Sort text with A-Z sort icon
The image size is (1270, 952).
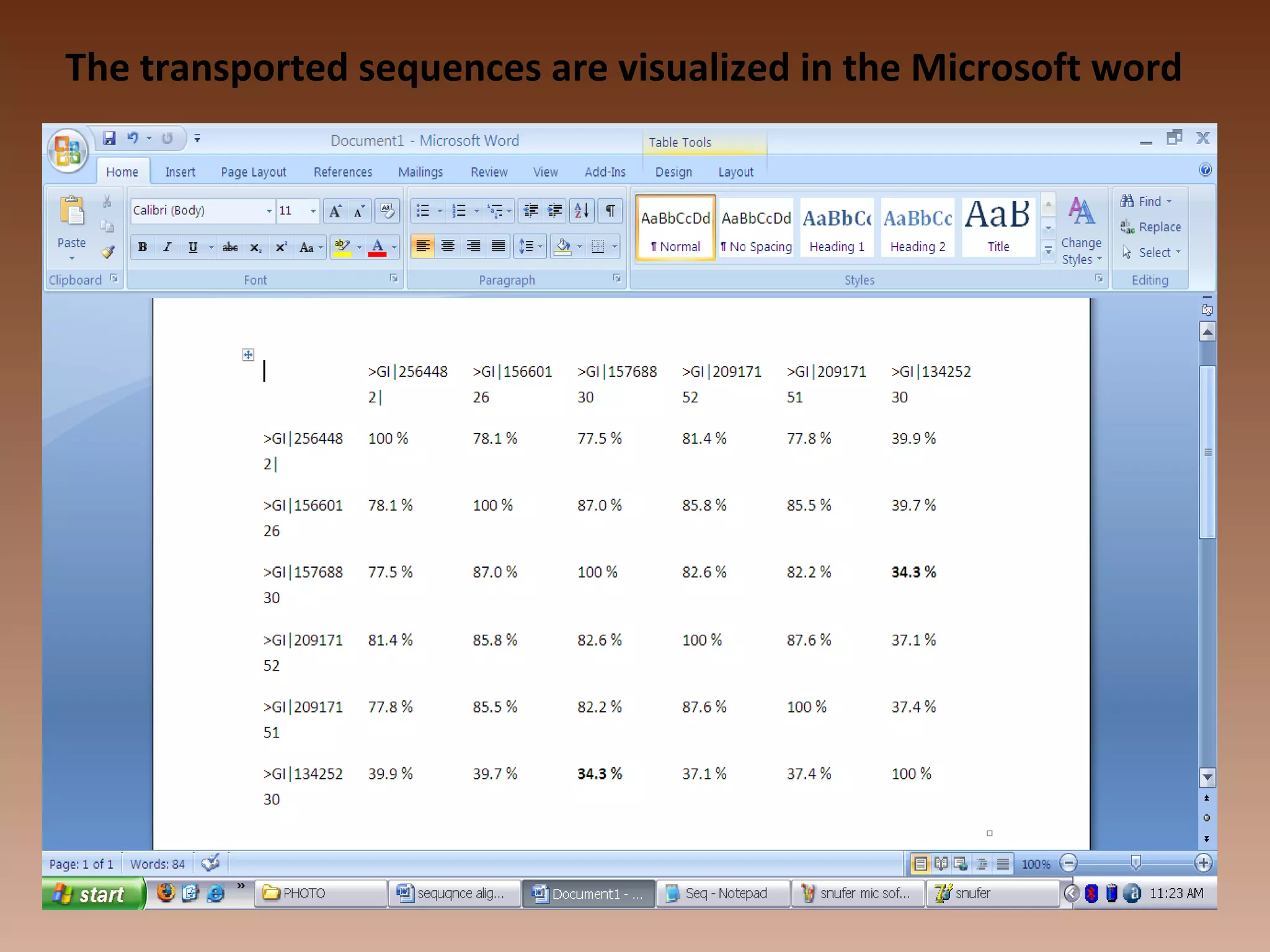pos(582,211)
